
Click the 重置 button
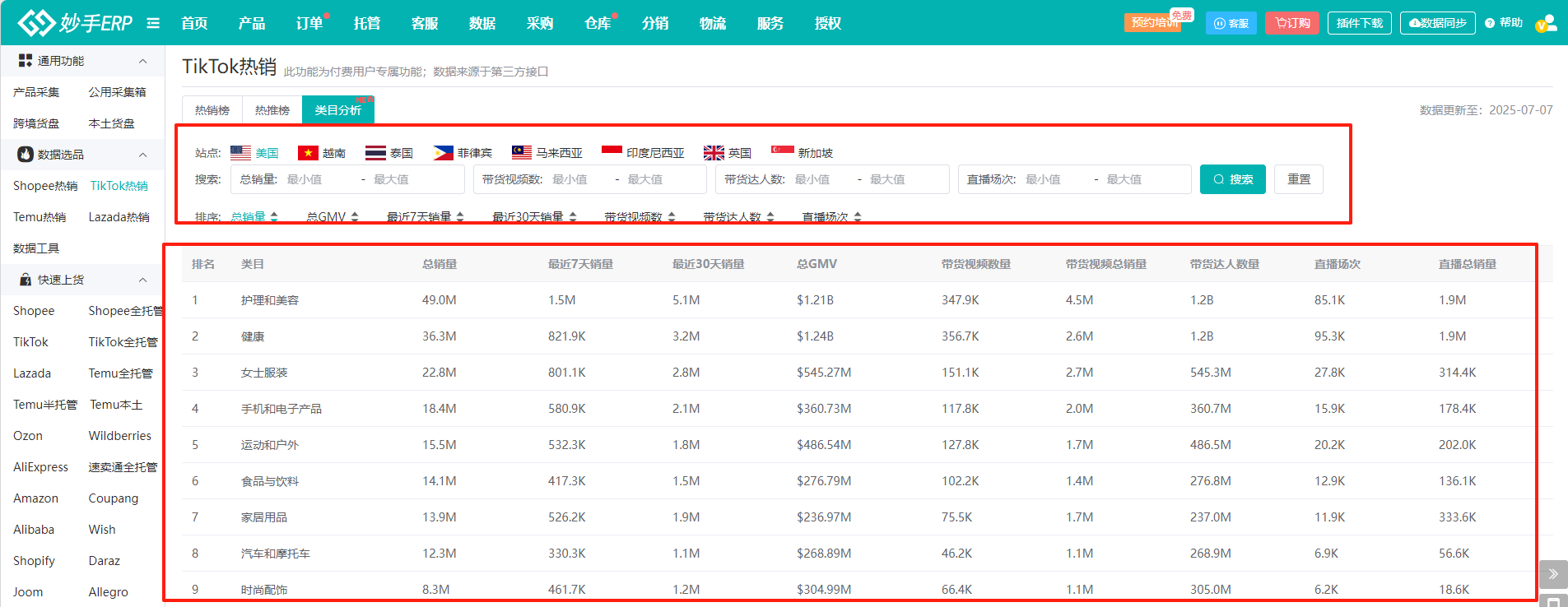pos(1299,179)
